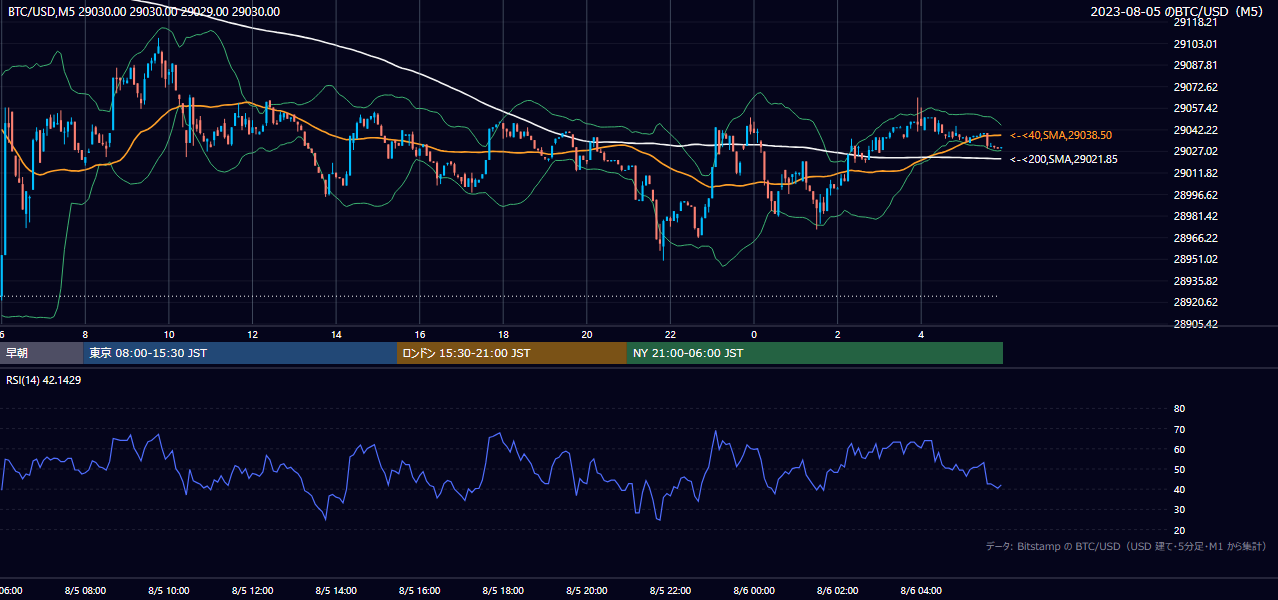Select the 29057.42 price axis label
This screenshot has height=600, width=1278.
(x=1195, y=108)
